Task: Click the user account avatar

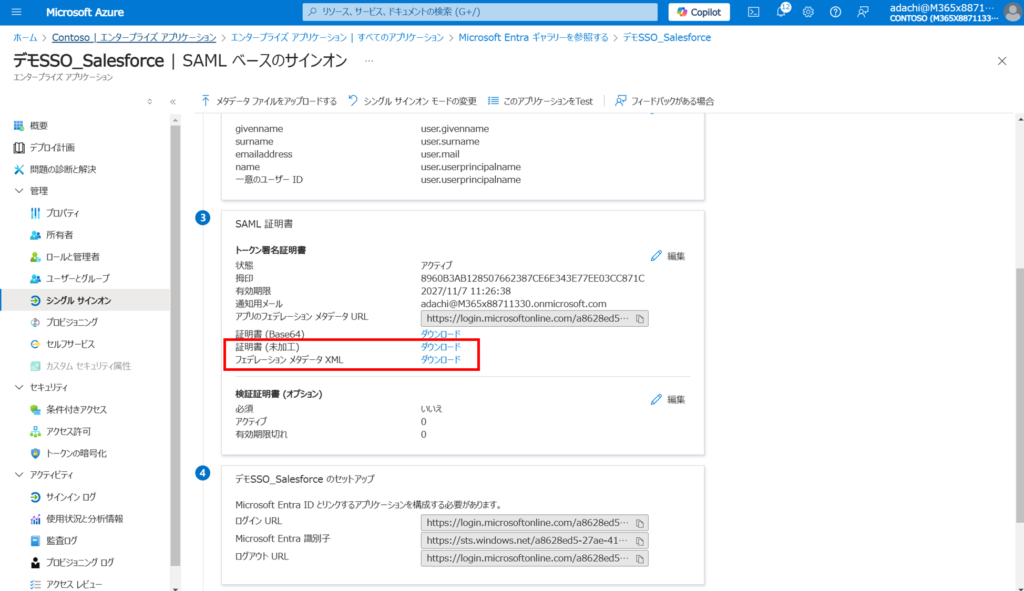Action: (x=1013, y=12)
